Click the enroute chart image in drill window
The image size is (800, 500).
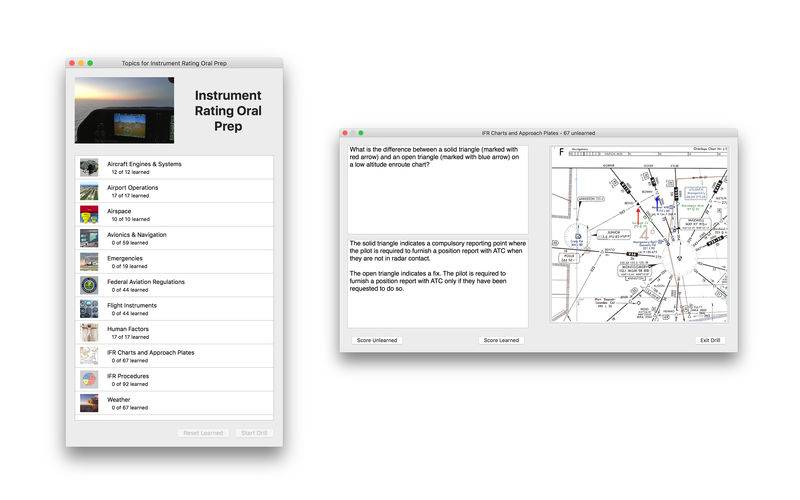coord(639,234)
